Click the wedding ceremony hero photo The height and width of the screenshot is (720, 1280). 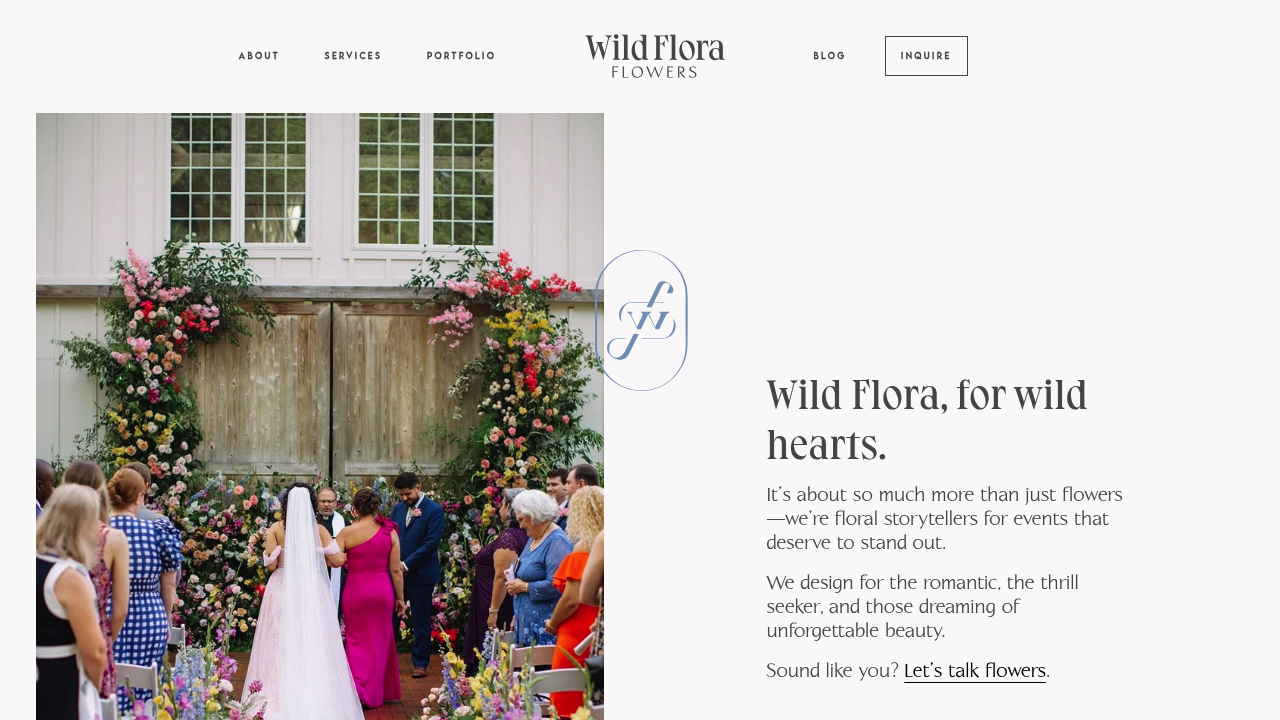pyautogui.click(x=320, y=416)
